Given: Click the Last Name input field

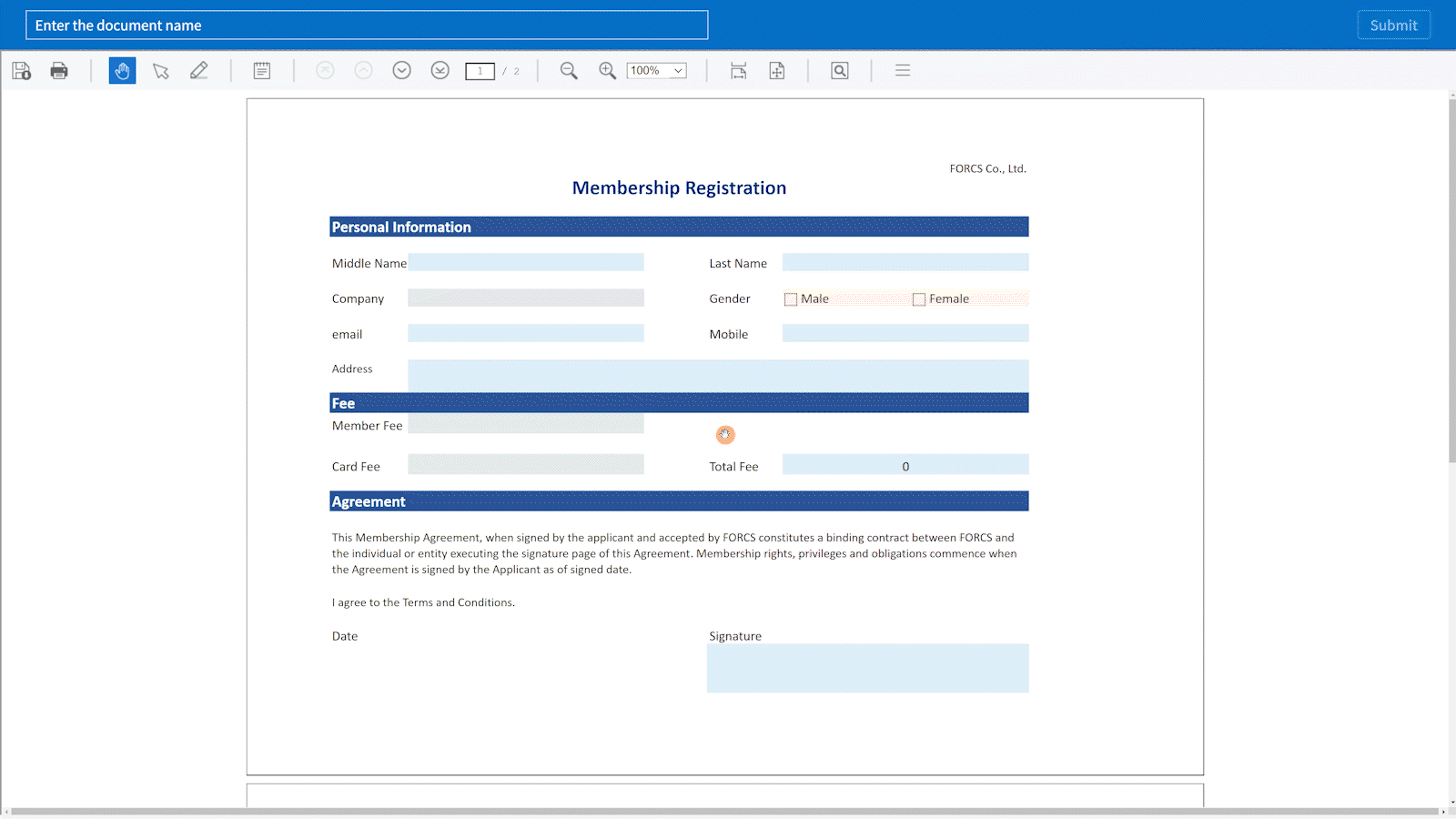Looking at the screenshot, I should tap(905, 262).
